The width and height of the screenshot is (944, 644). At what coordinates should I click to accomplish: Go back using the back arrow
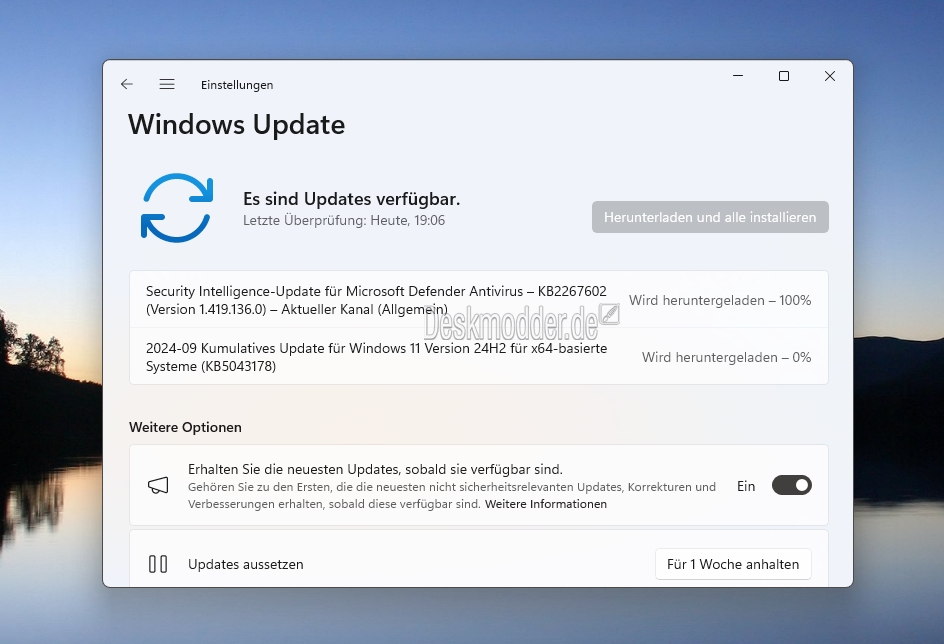[126, 84]
